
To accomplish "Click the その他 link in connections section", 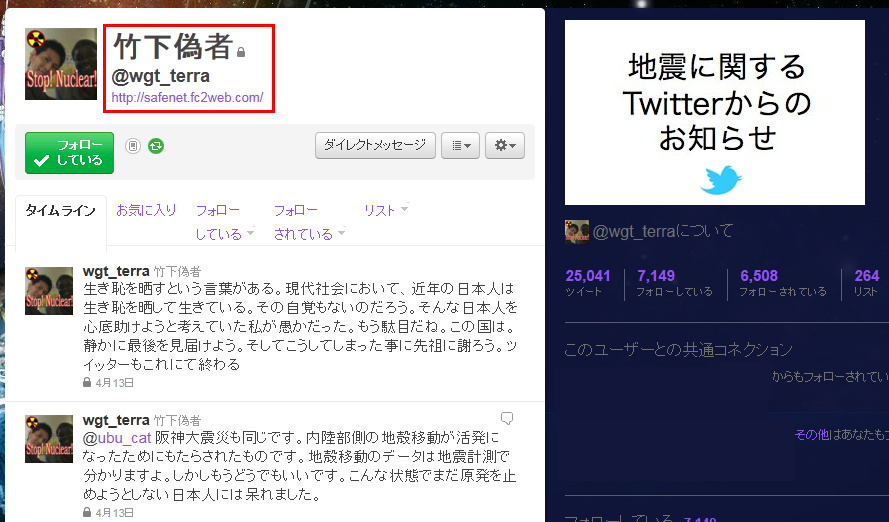I will [812, 435].
